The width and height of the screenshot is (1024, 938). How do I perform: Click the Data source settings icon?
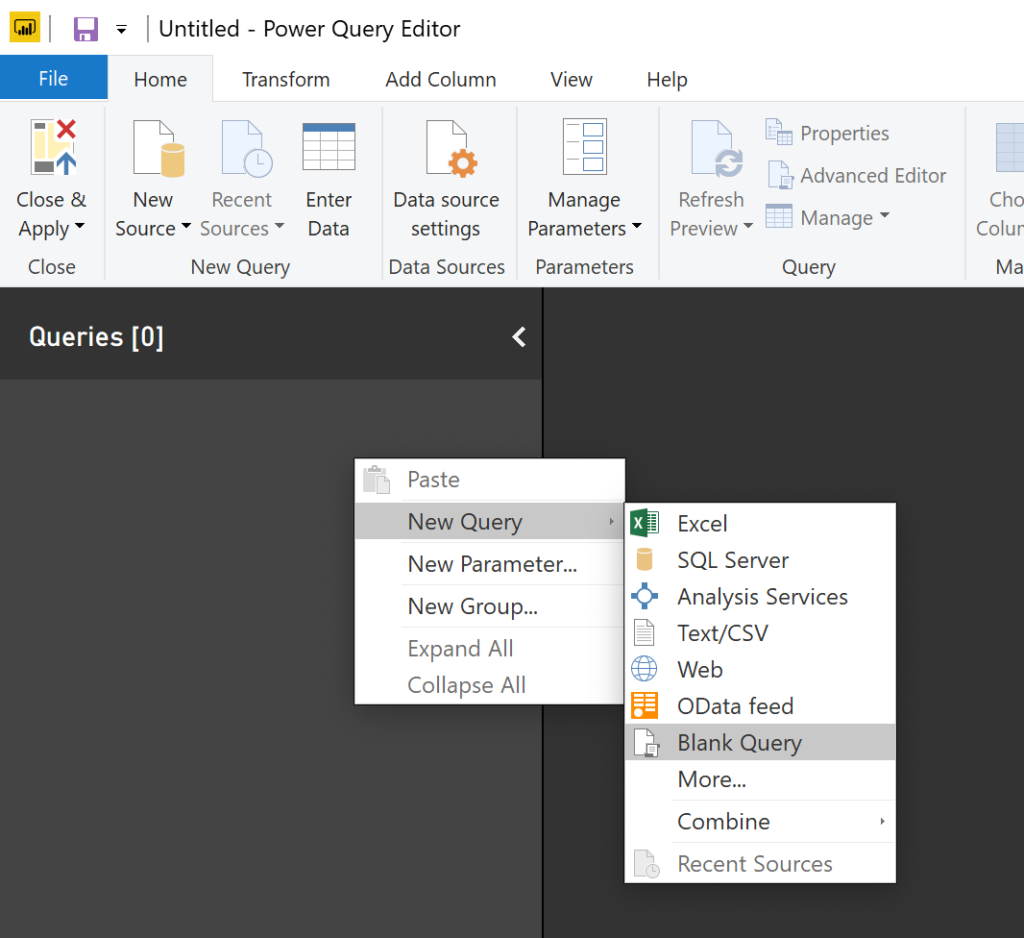click(446, 175)
